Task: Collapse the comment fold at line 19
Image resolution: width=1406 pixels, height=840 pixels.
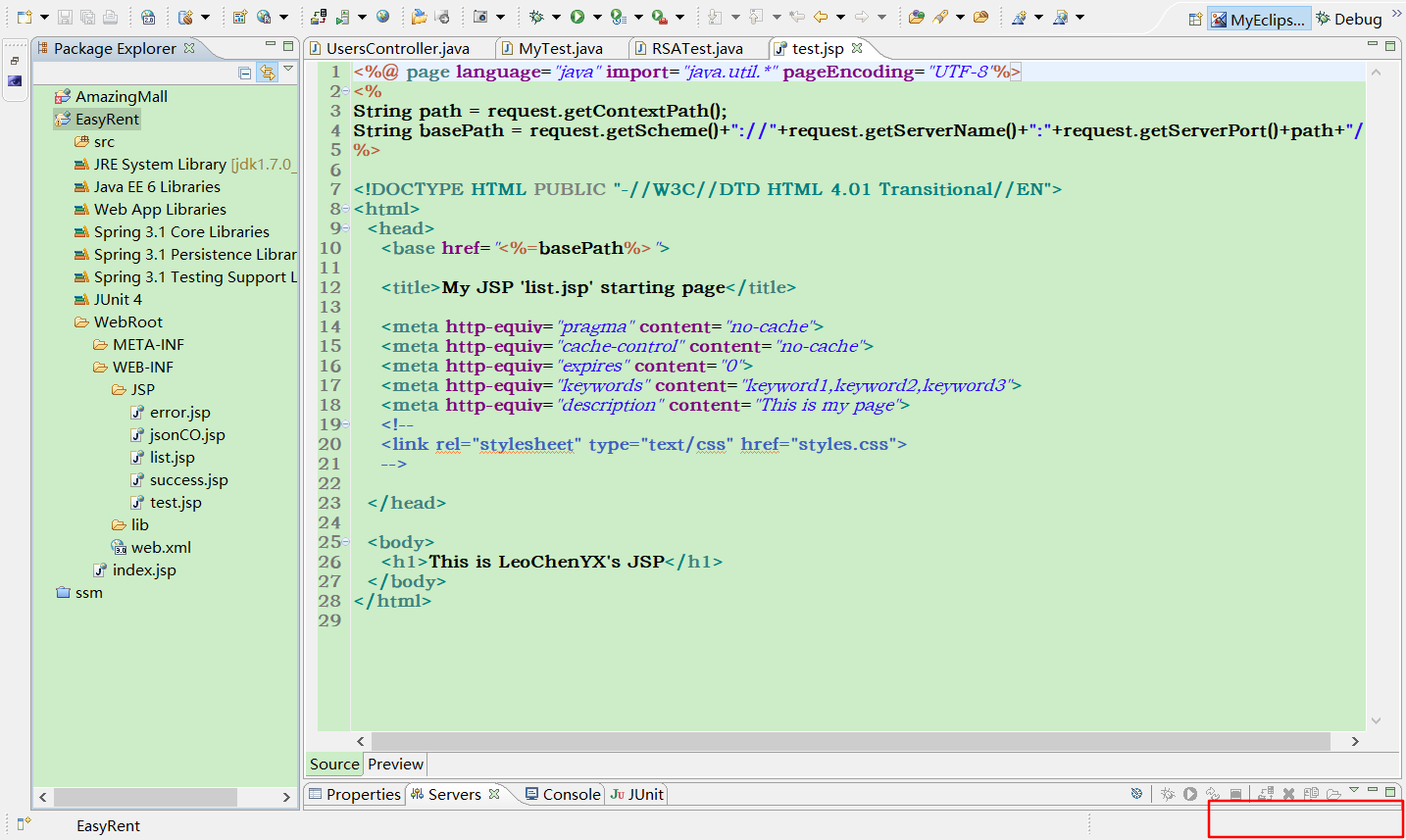Action: pos(346,424)
